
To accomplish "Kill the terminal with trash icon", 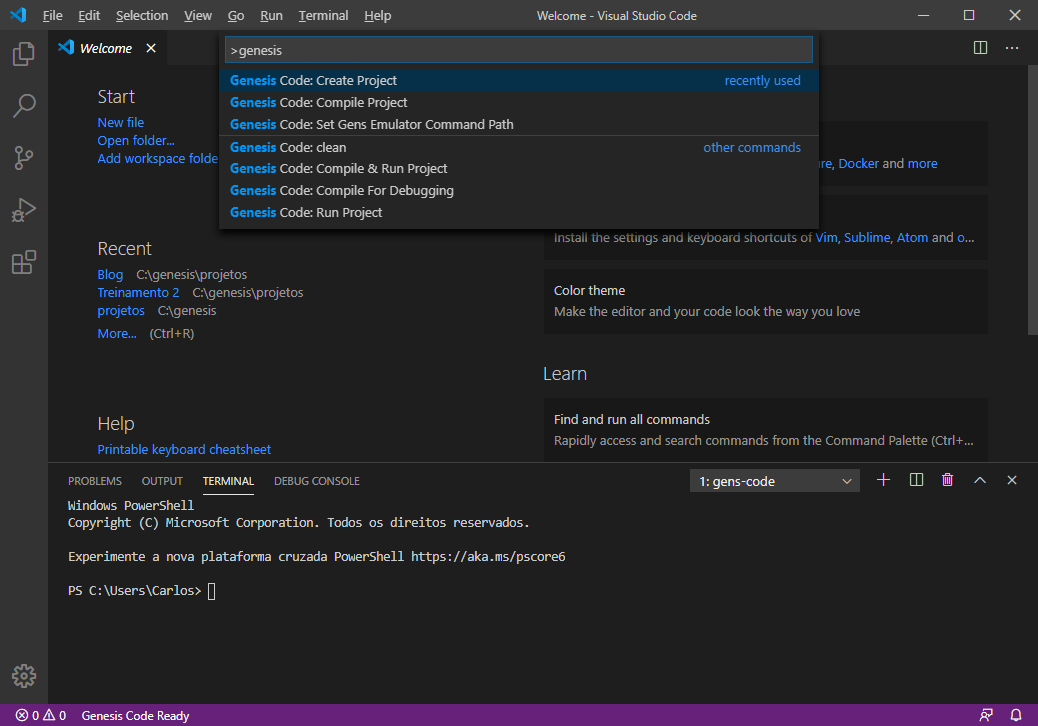I will pos(947,480).
